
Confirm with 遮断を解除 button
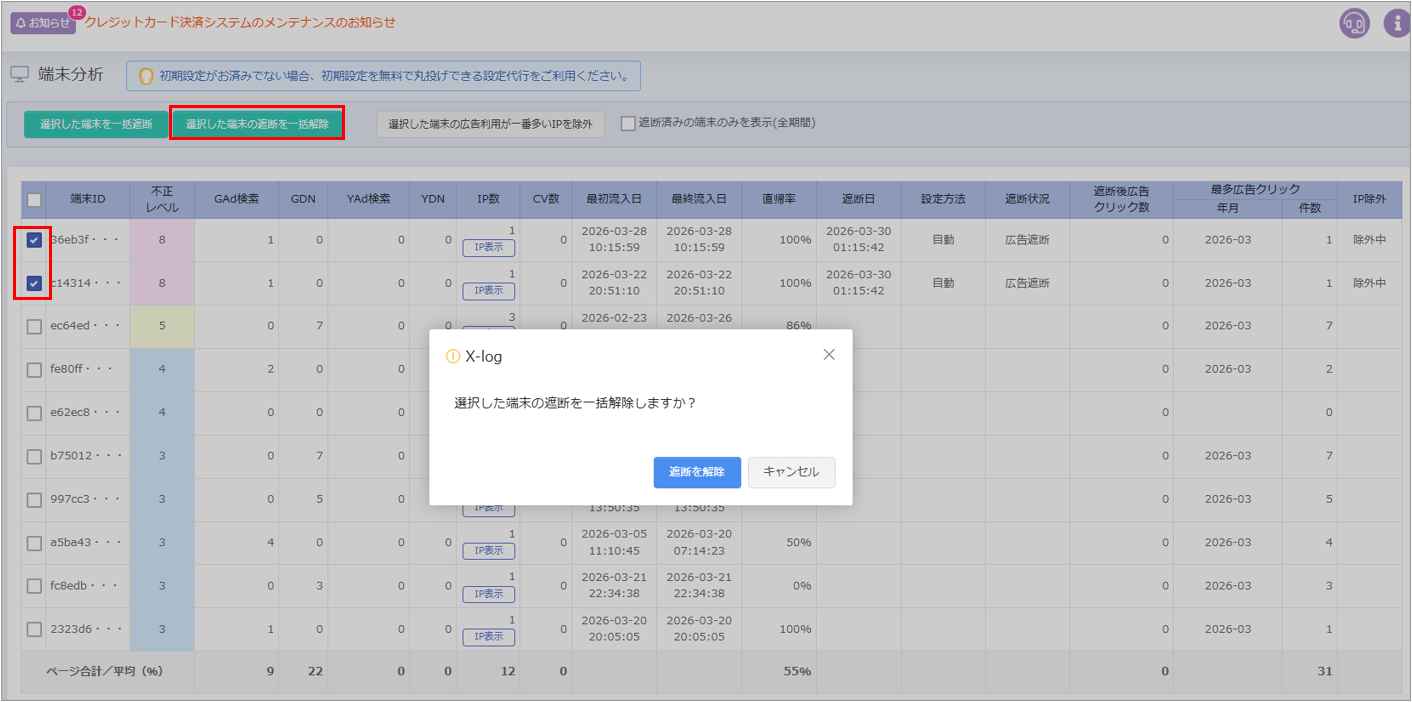pyautogui.click(x=697, y=472)
